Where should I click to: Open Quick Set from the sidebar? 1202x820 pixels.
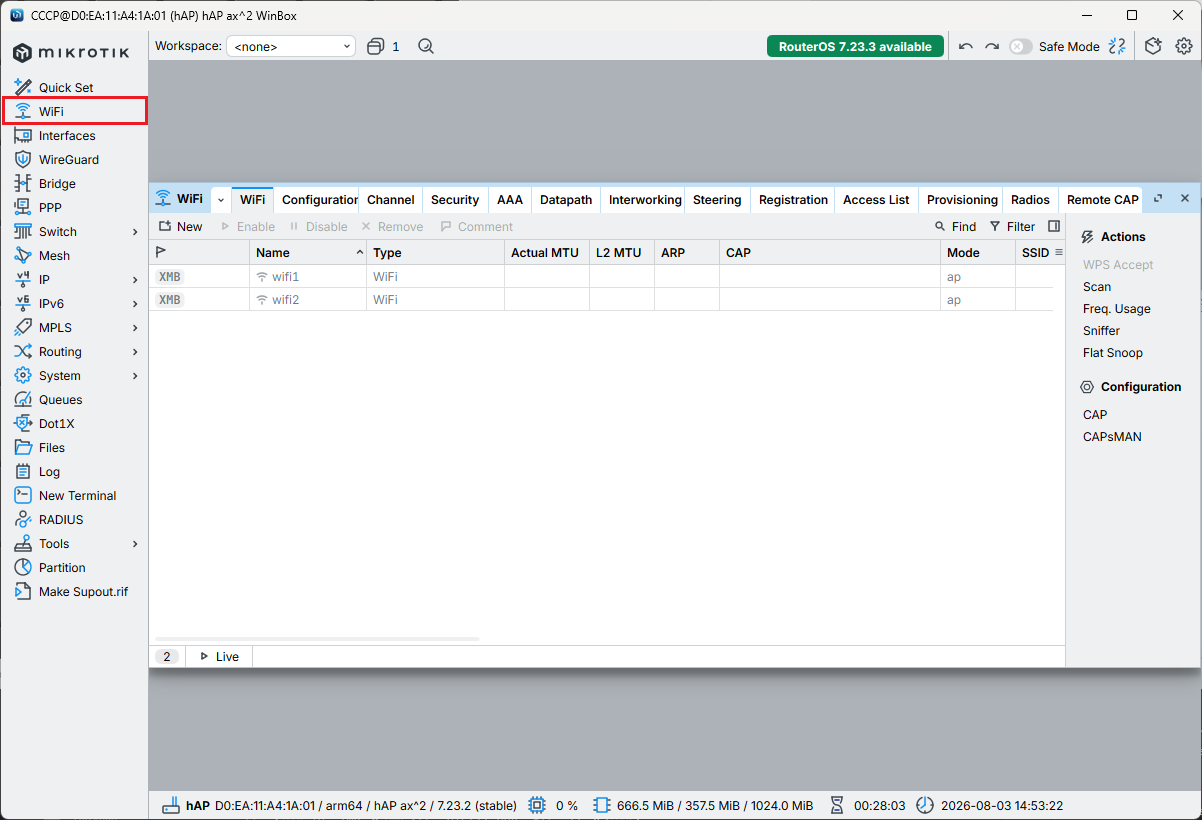click(66, 87)
